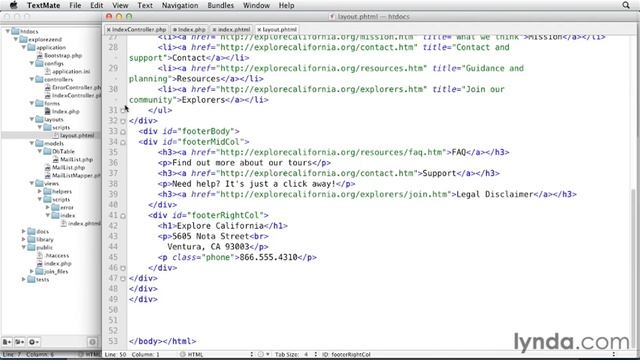Open the View menu

pyautogui.click(x=120, y=5)
